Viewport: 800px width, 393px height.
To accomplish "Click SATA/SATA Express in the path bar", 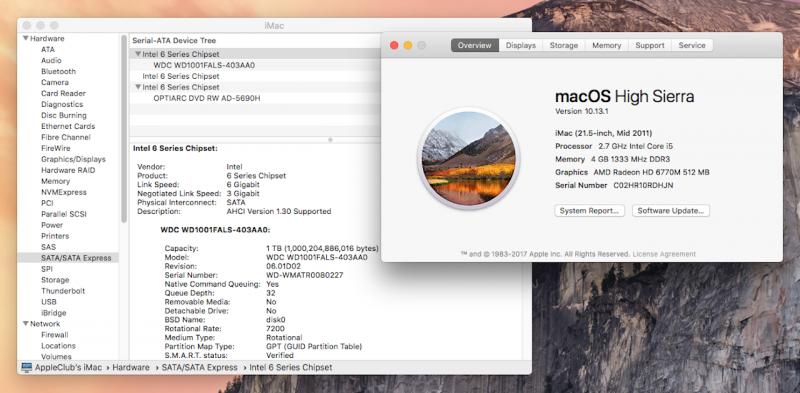I will click(x=199, y=367).
